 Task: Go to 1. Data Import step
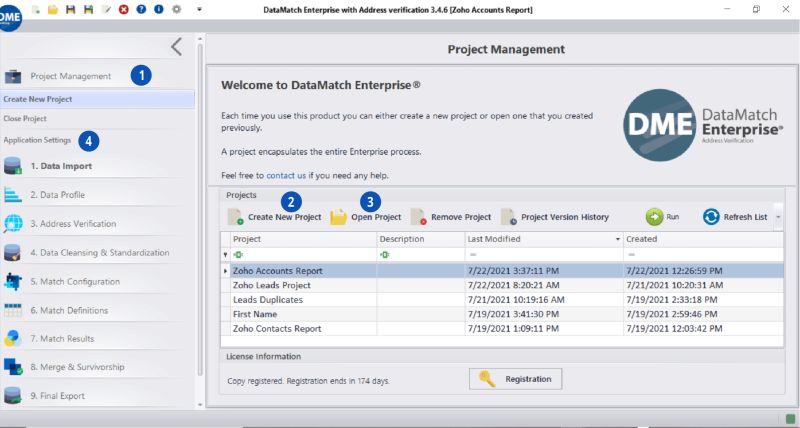pyautogui.click(x=61, y=166)
